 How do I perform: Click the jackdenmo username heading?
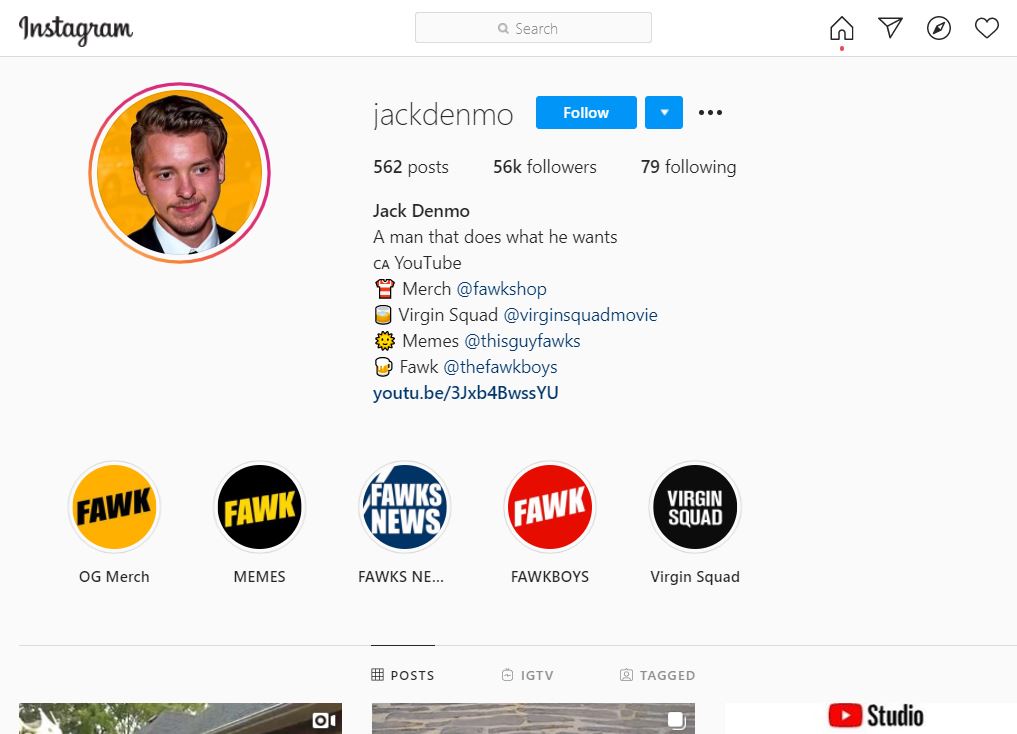point(443,114)
